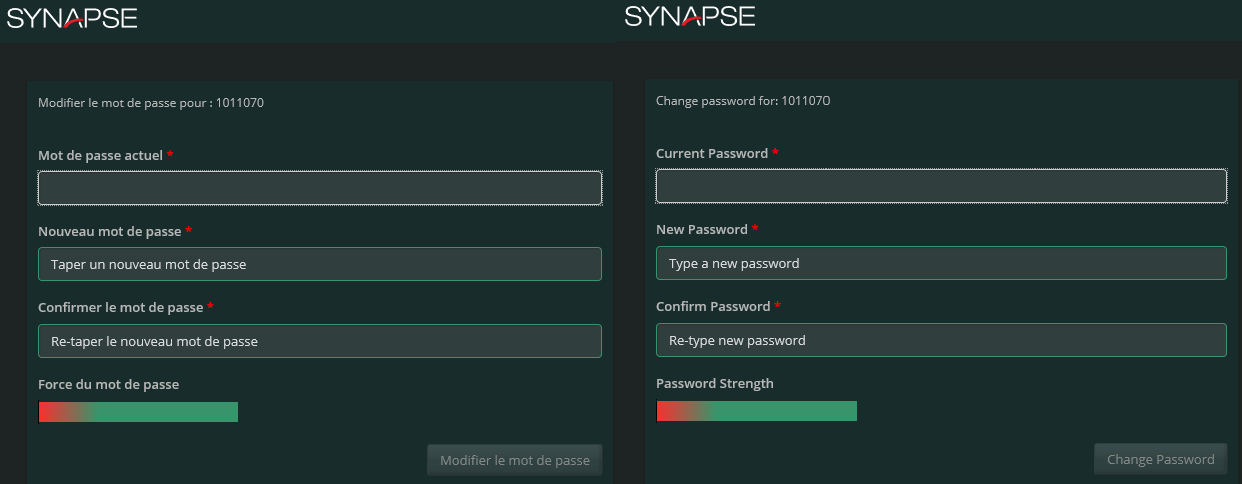Click the Change password for: 1011070 text
1242x484 pixels.
[x=743, y=101]
